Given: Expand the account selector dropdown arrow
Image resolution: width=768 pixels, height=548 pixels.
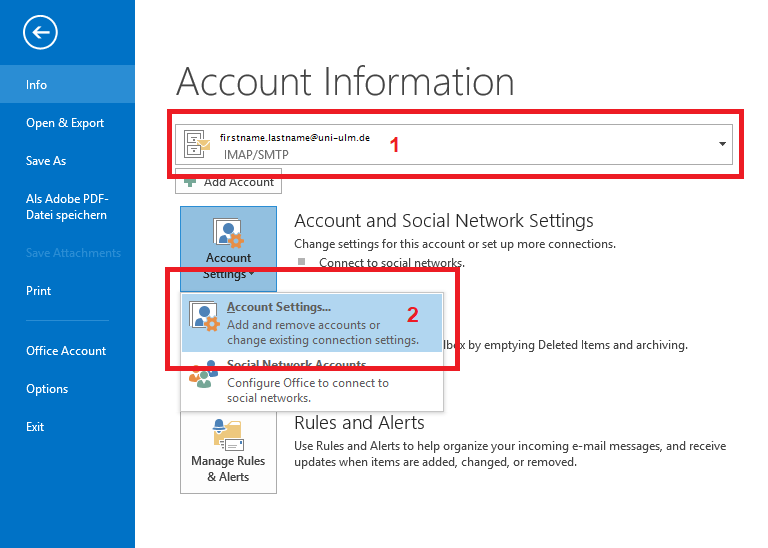Looking at the screenshot, I should (722, 144).
